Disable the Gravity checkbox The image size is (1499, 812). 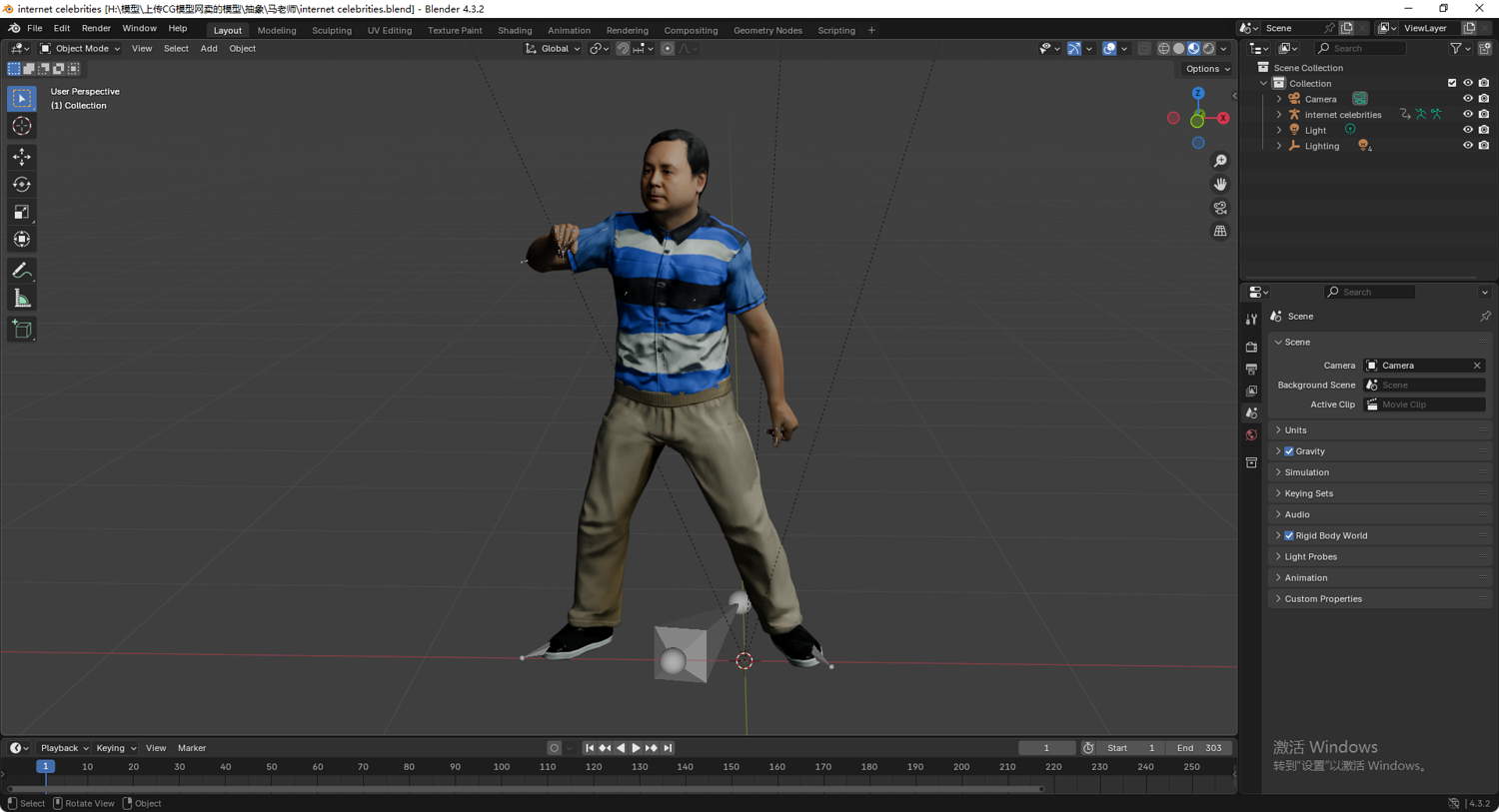[1289, 451]
